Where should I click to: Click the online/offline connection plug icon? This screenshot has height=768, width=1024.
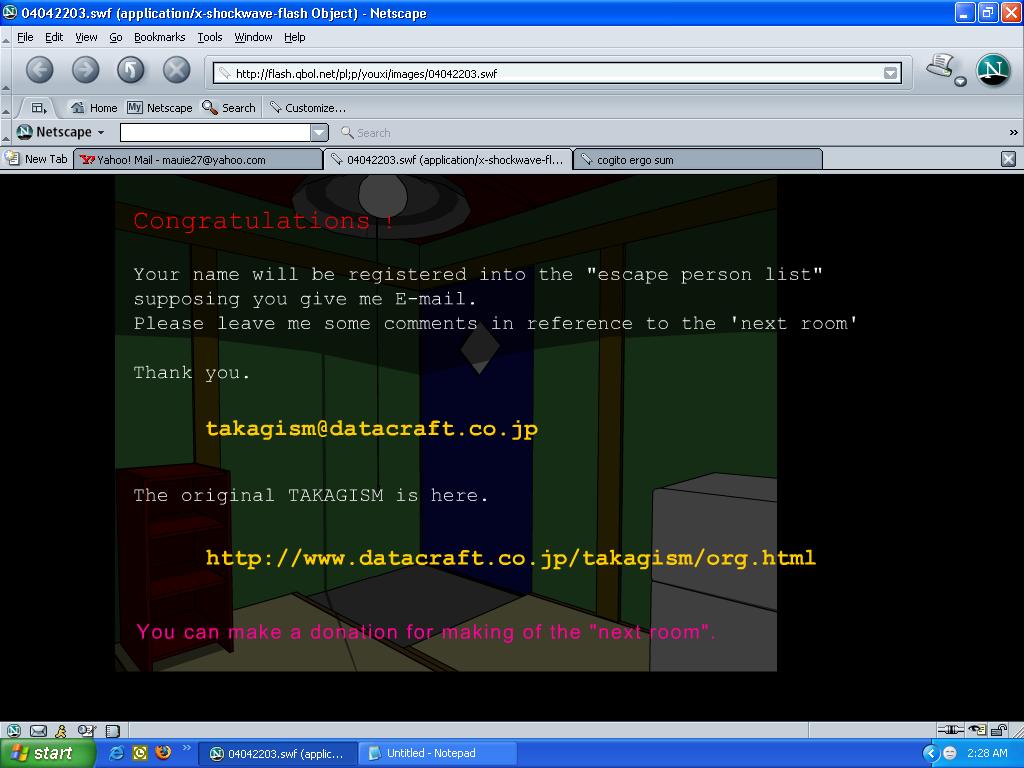pos(950,729)
